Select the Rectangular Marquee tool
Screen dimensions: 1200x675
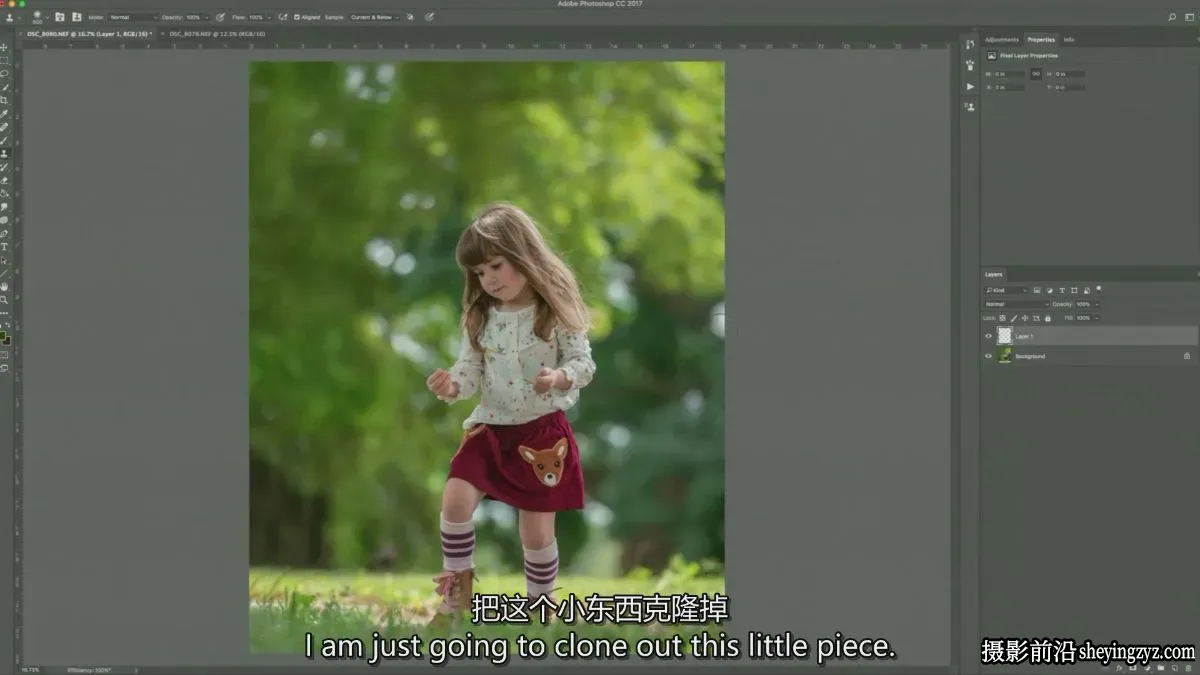[x=4, y=60]
